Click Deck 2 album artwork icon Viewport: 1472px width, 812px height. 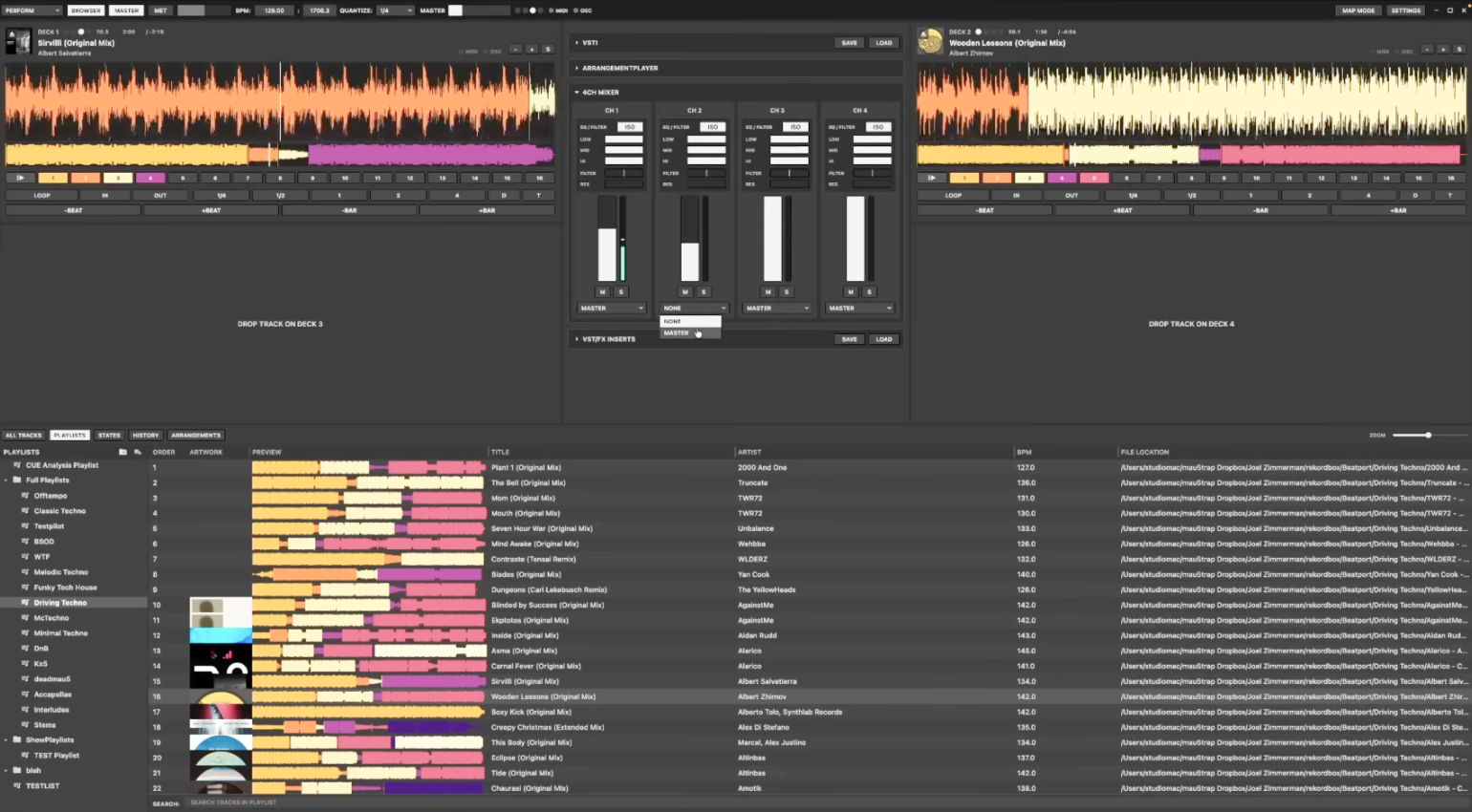click(x=930, y=41)
